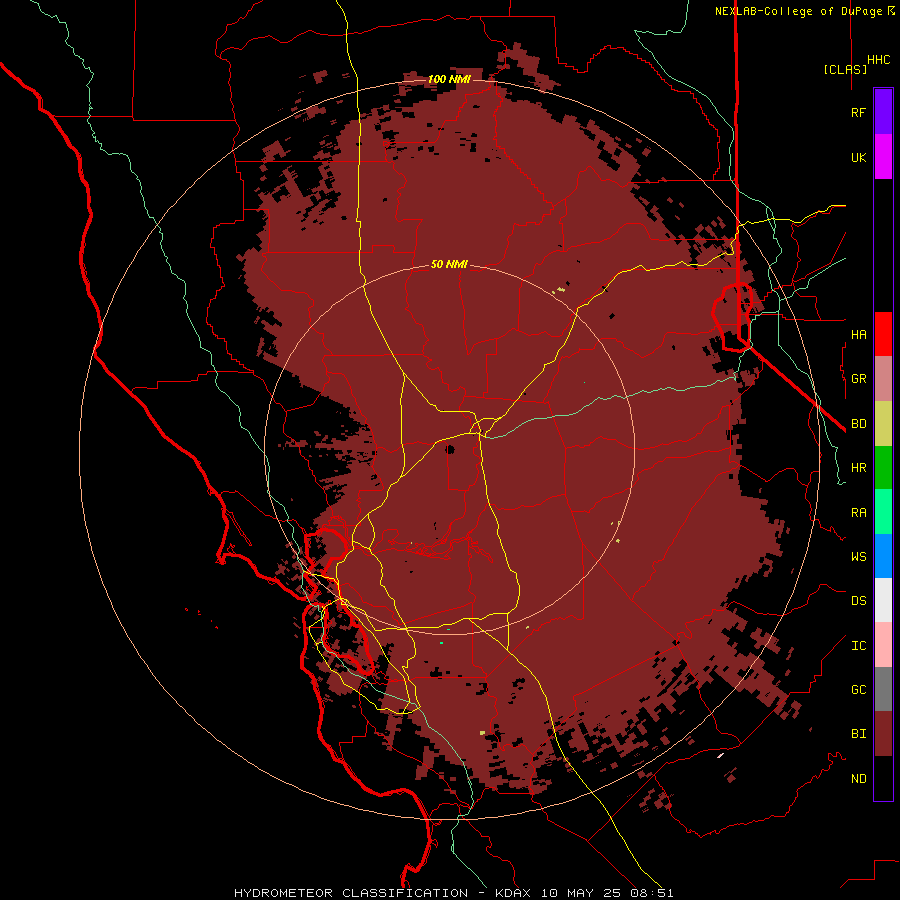The width and height of the screenshot is (900, 900).
Task: Click the WS blue legend swatch
Action: click(x=883, y=556)
